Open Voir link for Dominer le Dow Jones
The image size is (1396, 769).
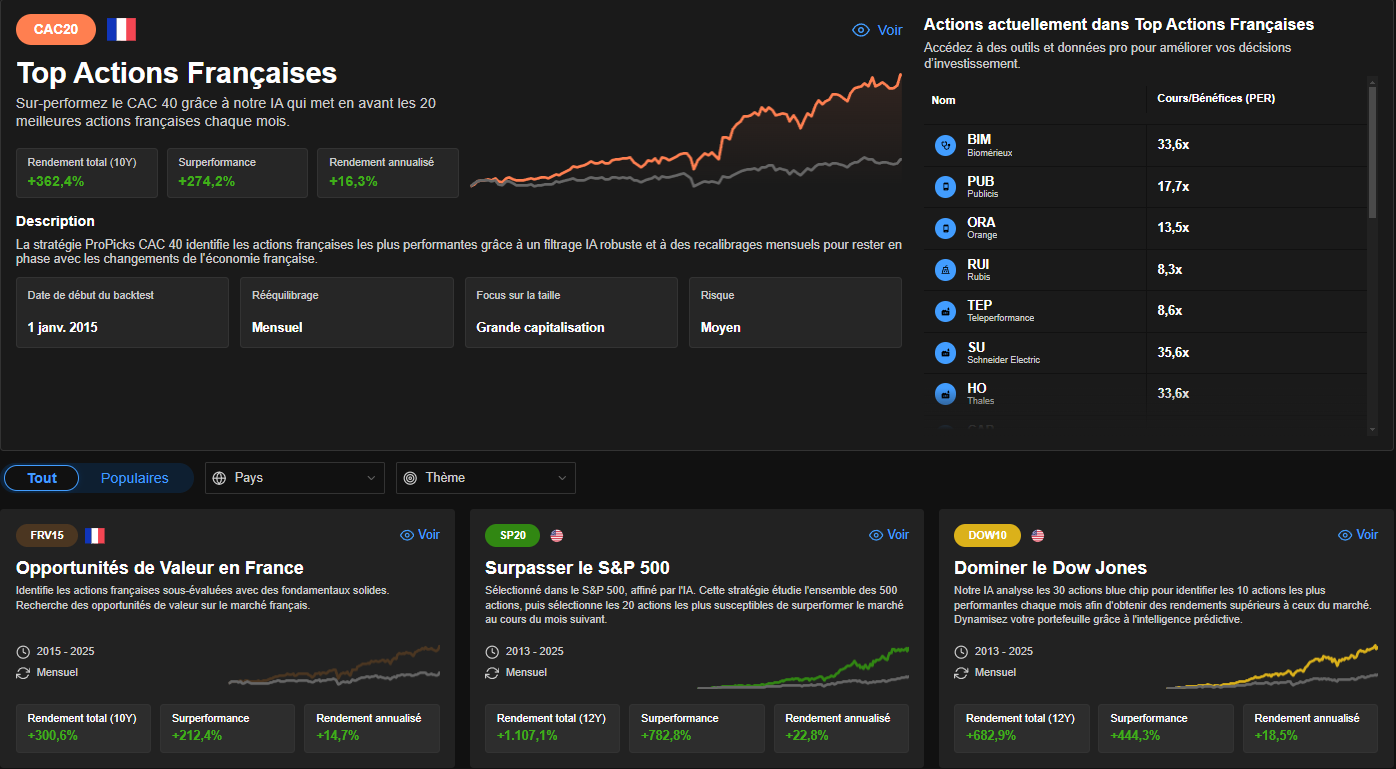1358,535
